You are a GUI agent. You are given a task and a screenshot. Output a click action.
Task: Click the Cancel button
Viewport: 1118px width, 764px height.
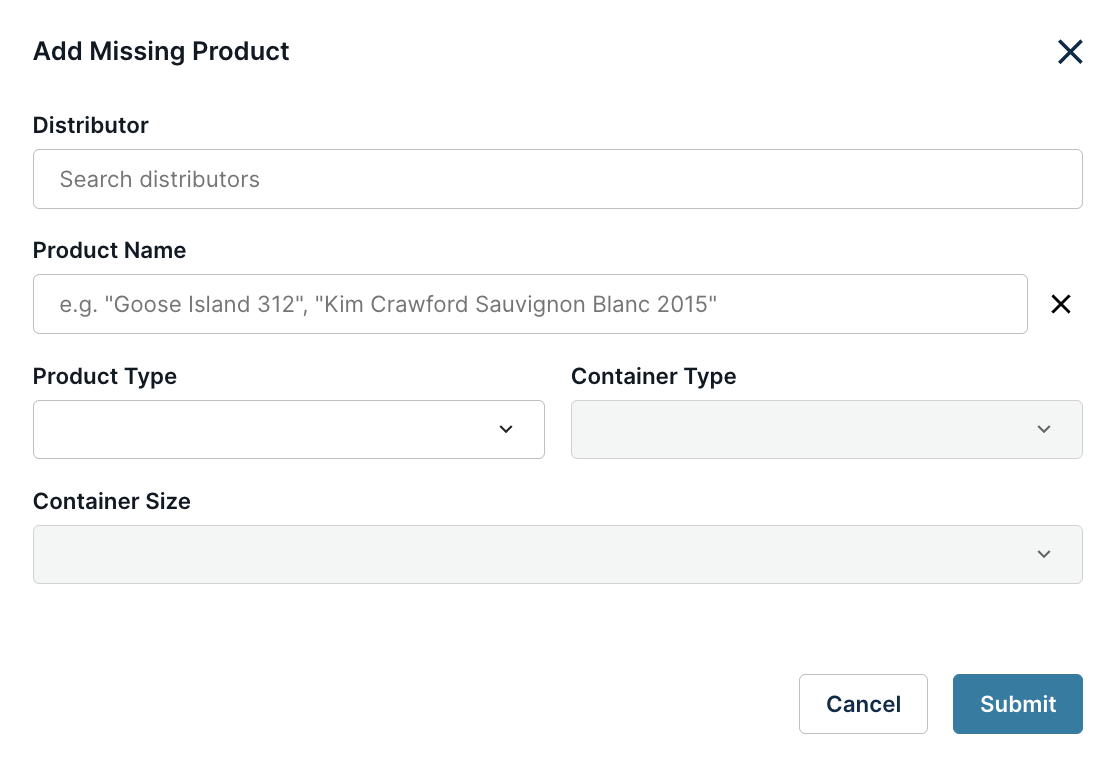click(863, 704)
